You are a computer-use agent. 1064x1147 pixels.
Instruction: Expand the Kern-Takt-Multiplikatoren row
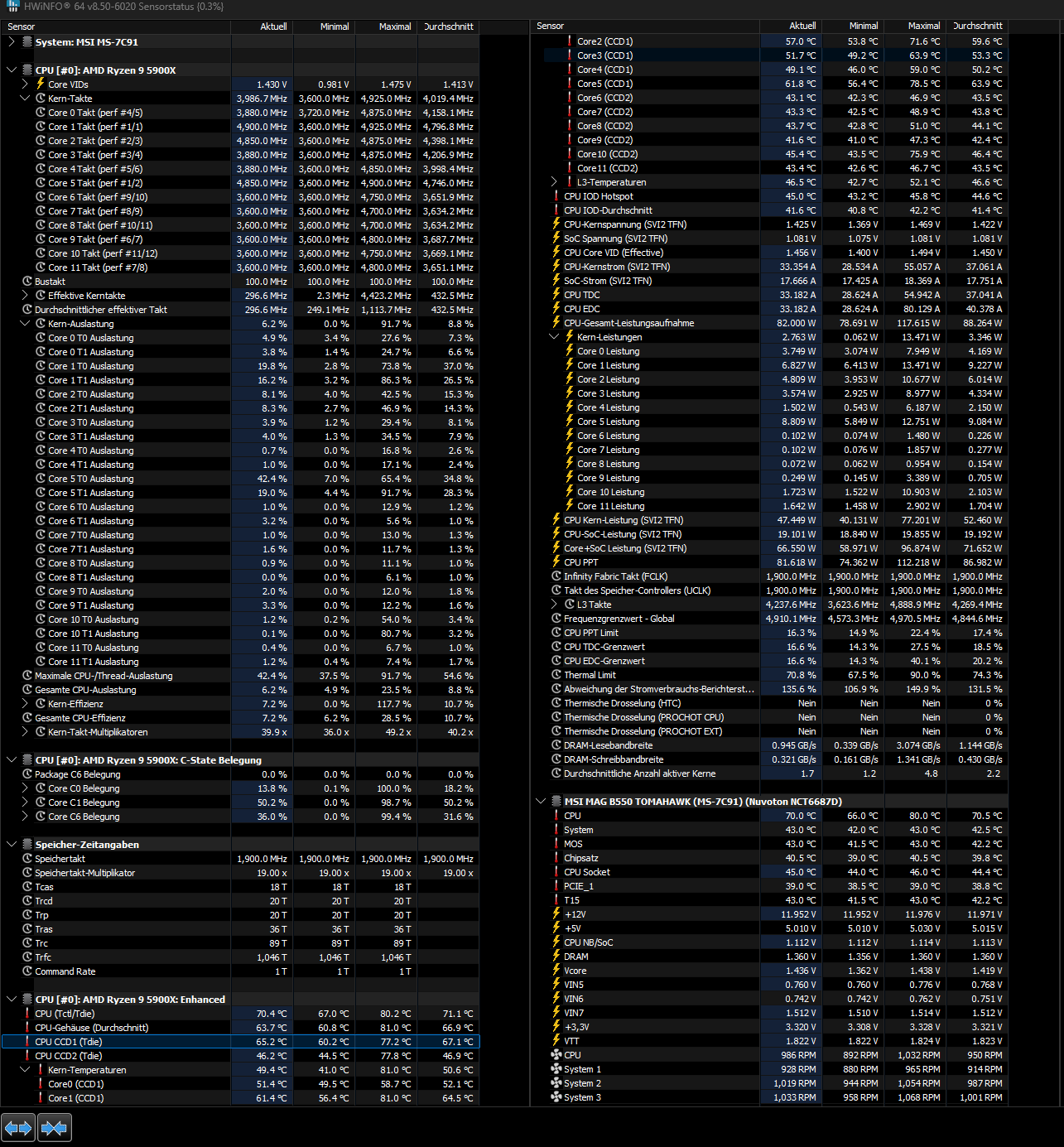coord(25,732)
